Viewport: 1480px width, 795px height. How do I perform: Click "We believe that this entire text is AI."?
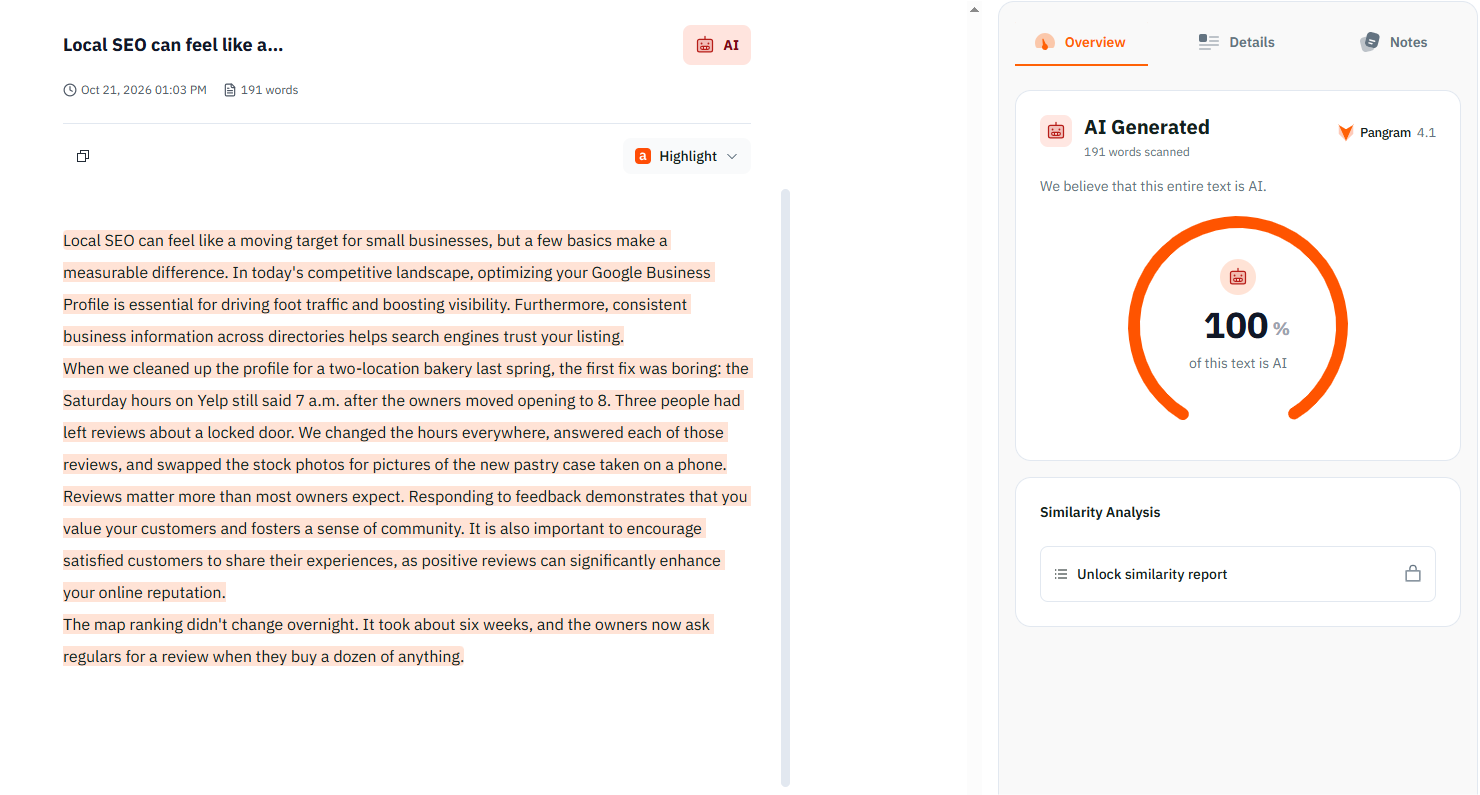(x=1153, y=186)
